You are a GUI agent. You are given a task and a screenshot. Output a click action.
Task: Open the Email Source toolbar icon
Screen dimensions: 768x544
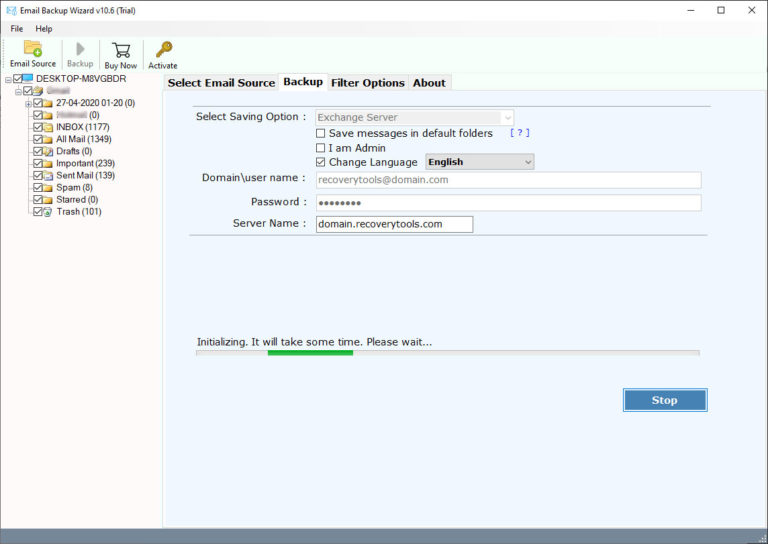(x=33, y=48)
